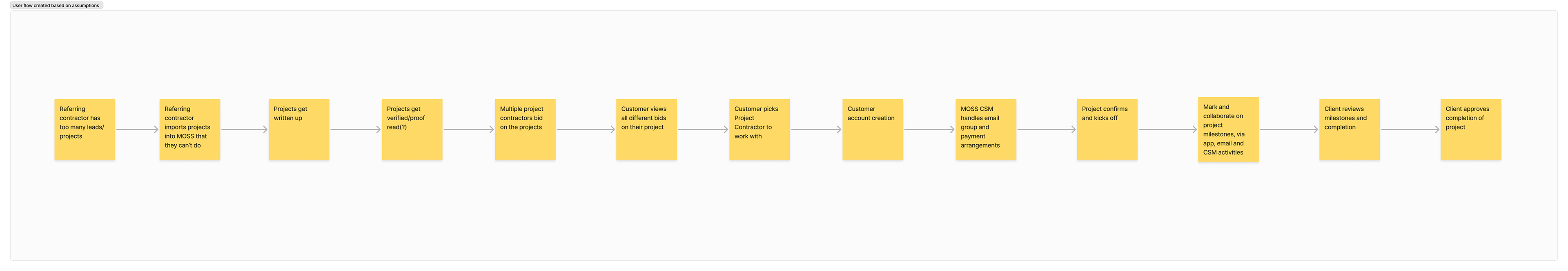Click the "Customer picks Project Contractor" sticky note
The width and height of the screenshot is (1568, 271).
tap(759, 130)
